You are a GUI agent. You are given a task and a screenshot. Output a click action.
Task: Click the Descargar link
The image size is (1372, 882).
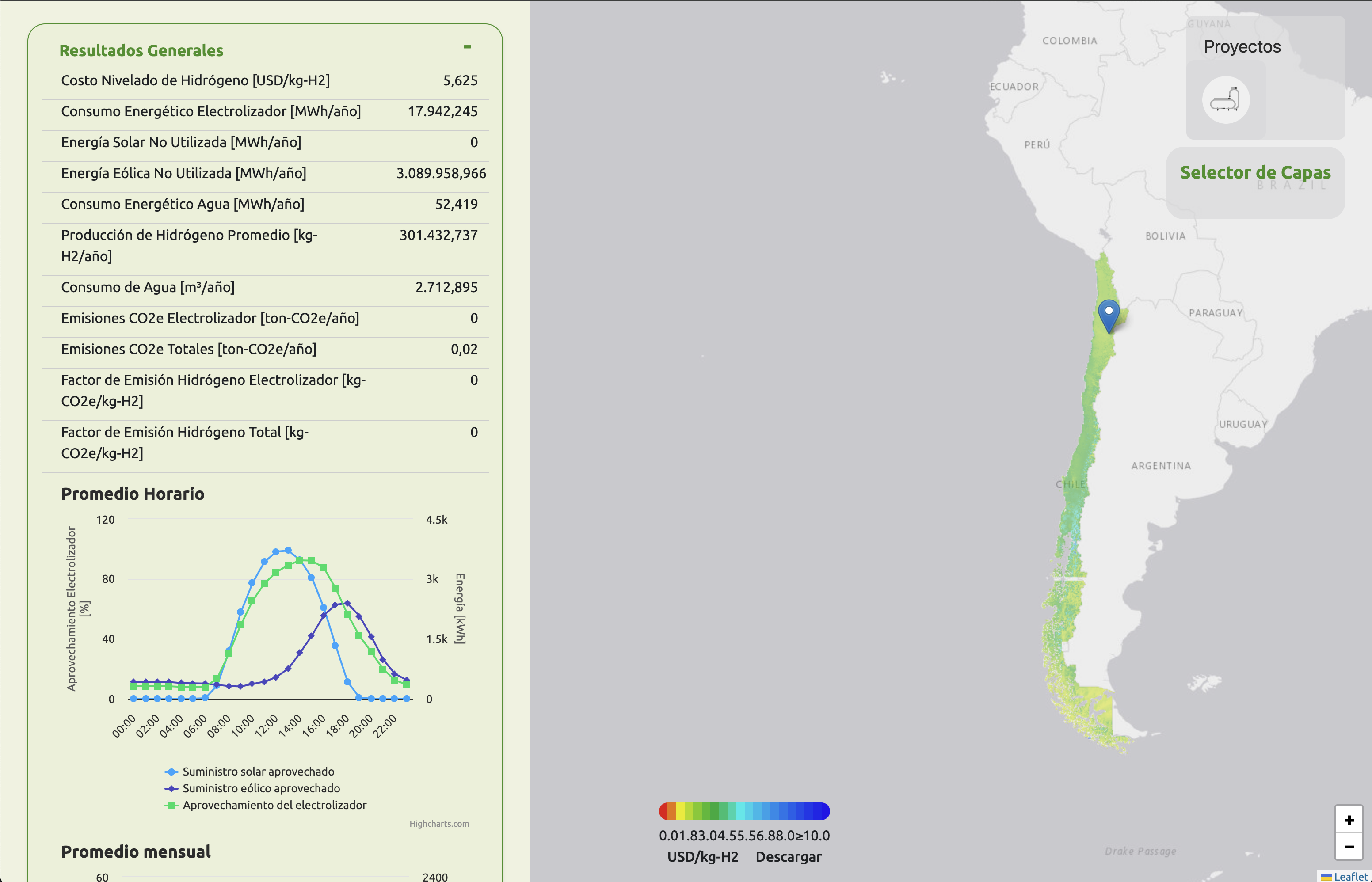tap(788, 857)
